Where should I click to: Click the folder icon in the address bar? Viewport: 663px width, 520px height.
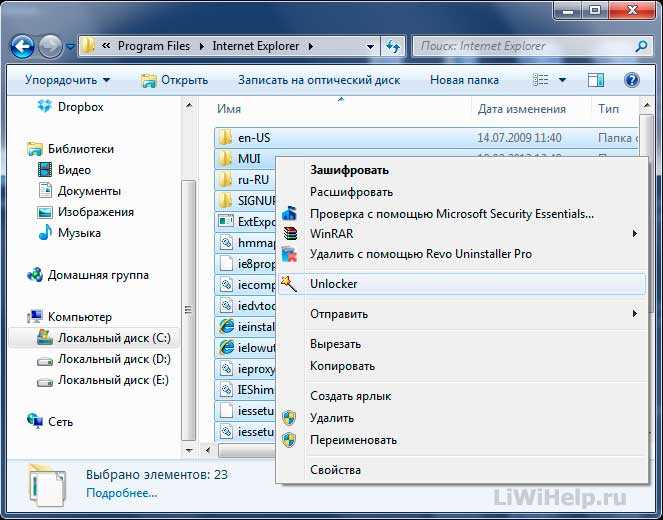point(88,46)
